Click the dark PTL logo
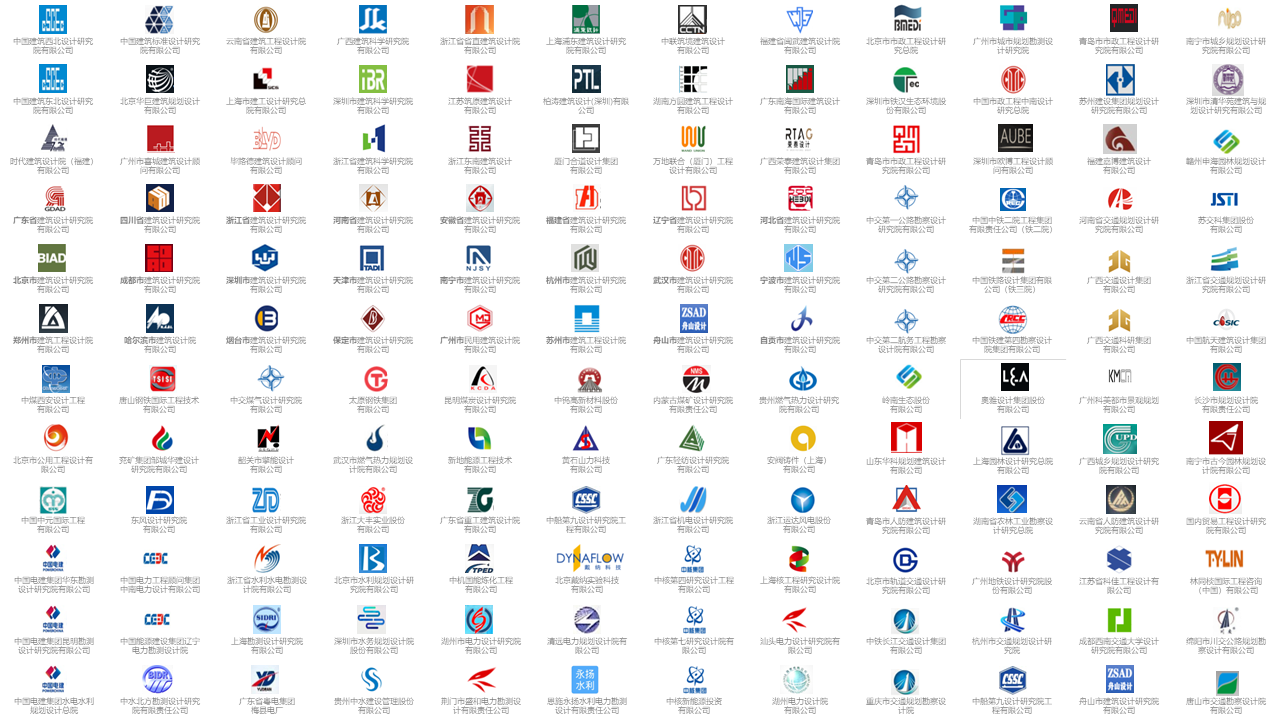 pyautogui.click(x=586, y=79)
